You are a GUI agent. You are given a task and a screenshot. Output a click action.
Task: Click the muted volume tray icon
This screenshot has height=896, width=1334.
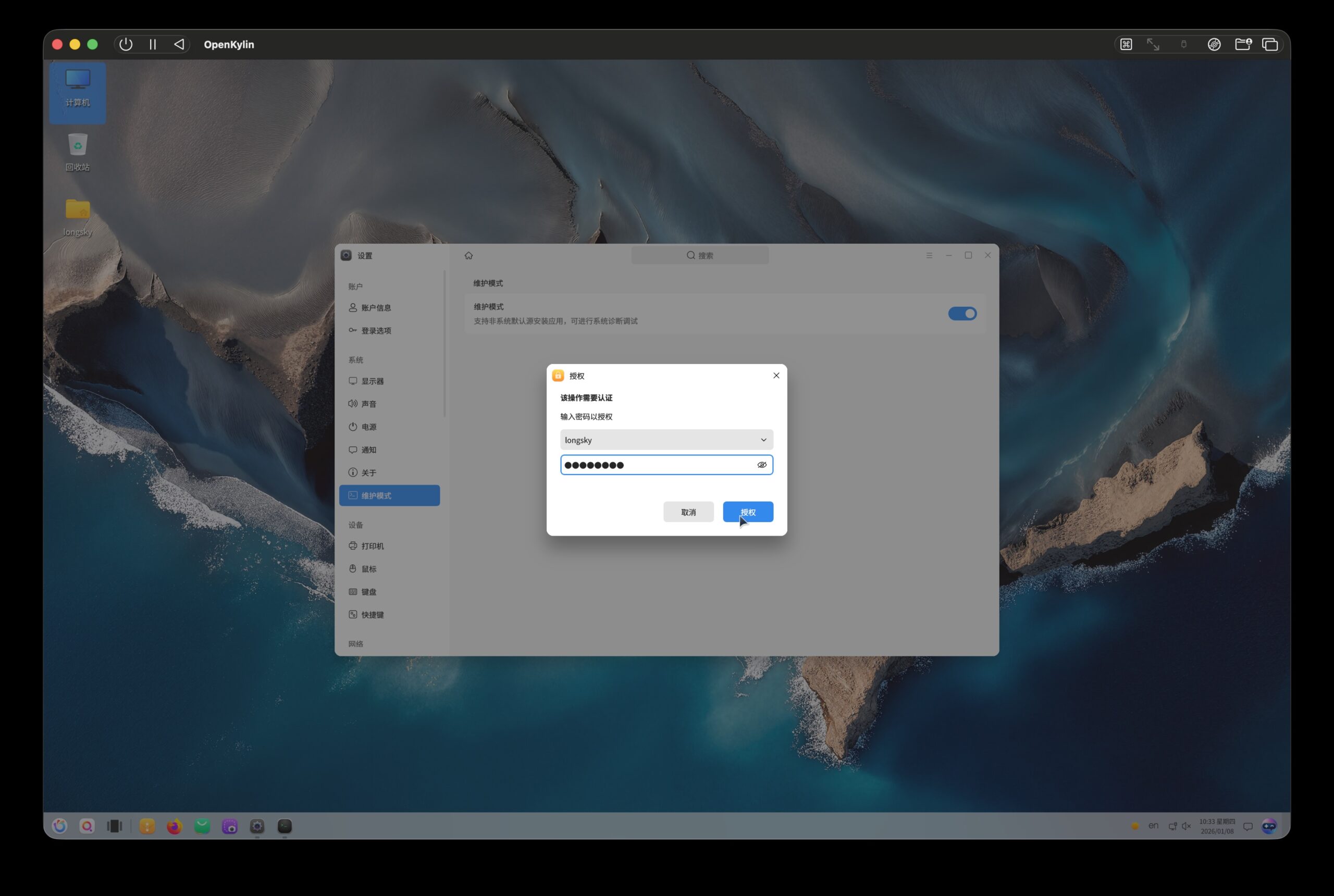coord(1187,826)
